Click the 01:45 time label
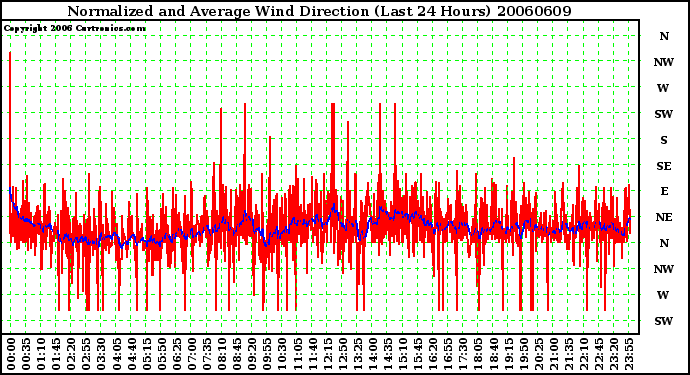Screen dimensions: 690x375 [x=56, y=354]
